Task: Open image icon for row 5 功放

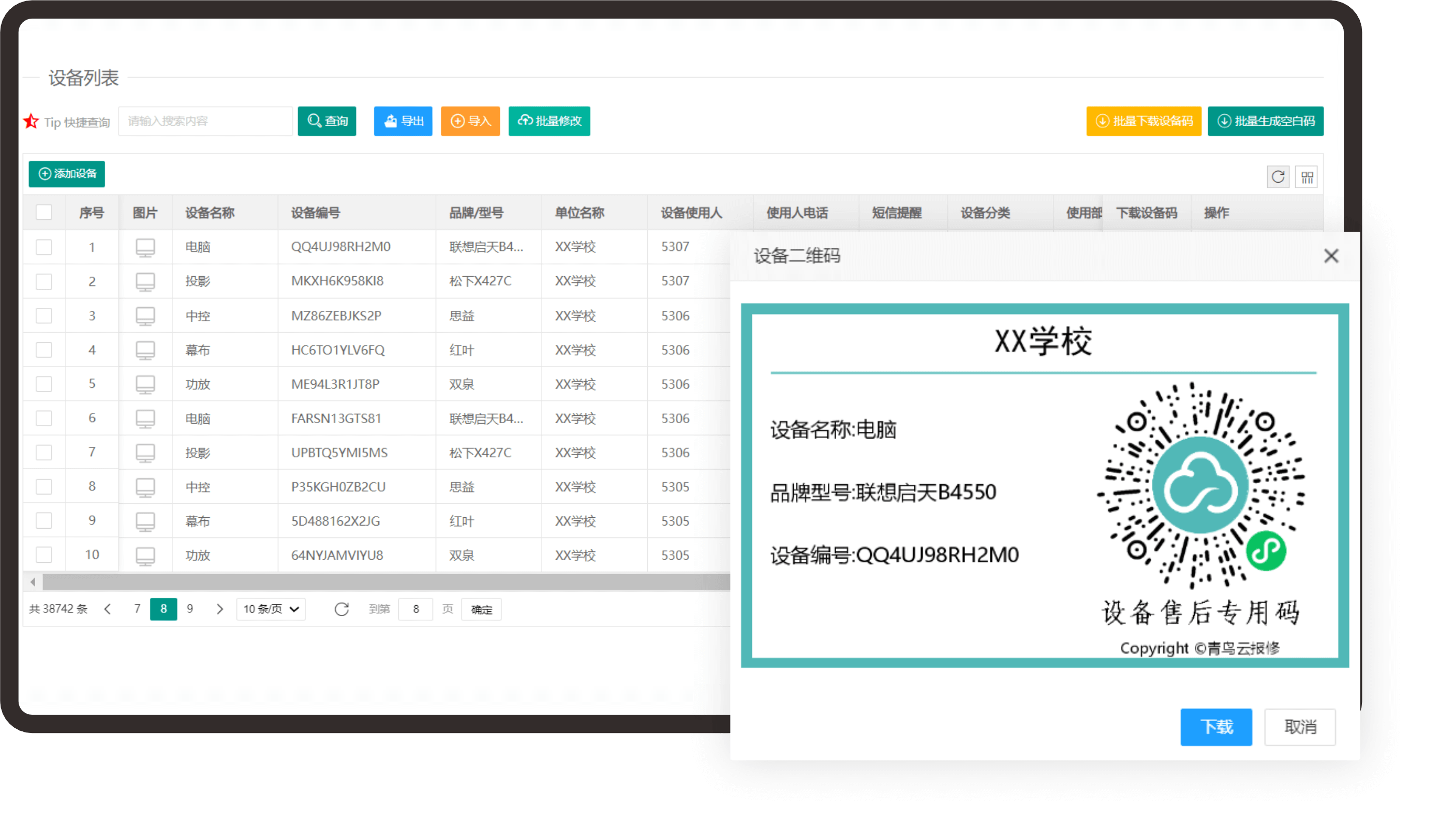Action: tap(145, 385)
